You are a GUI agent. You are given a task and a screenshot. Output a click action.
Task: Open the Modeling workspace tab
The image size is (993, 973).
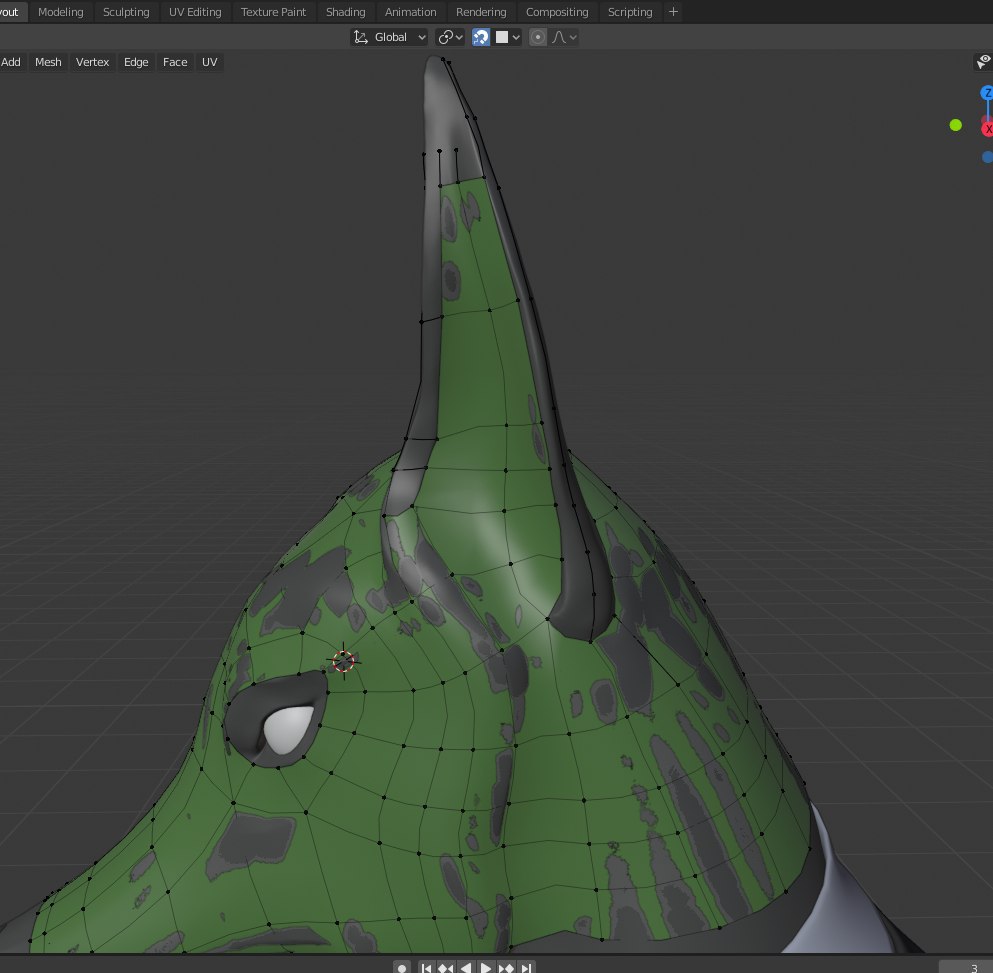[x=60, y=11]
